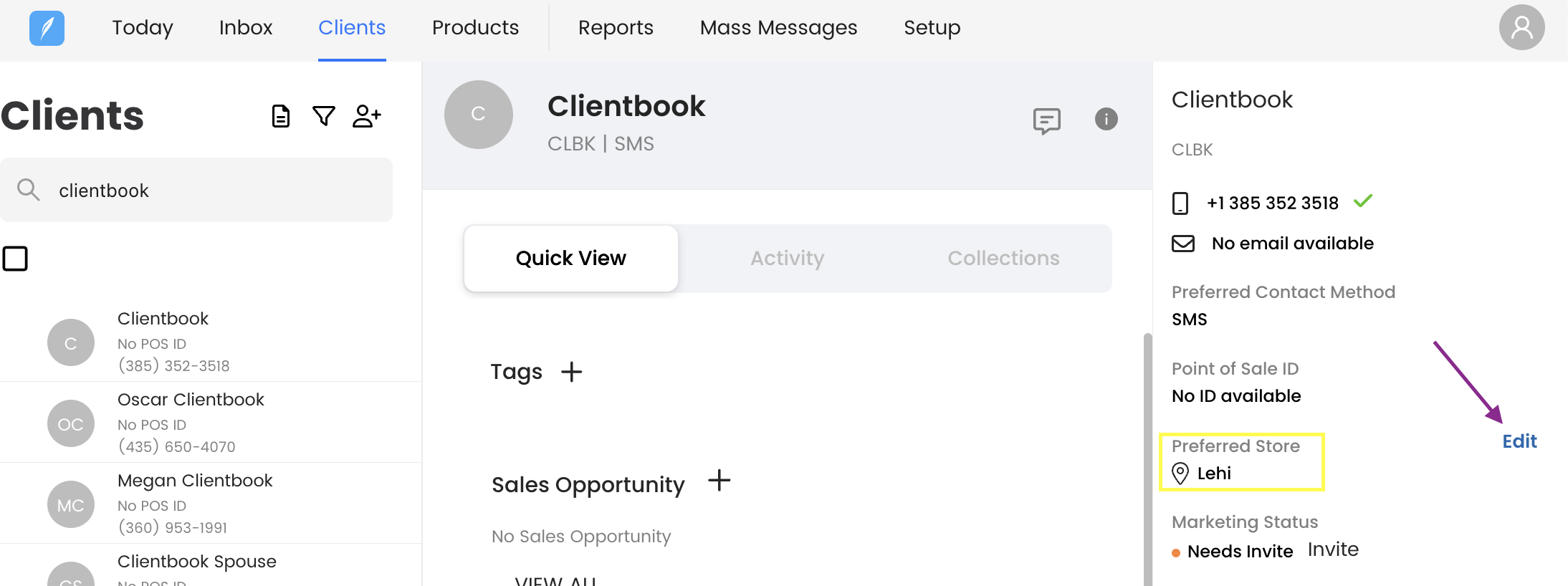This screenshot has width=1568, height=586.
Task: Click the document export icon
Action: point(281,116)
